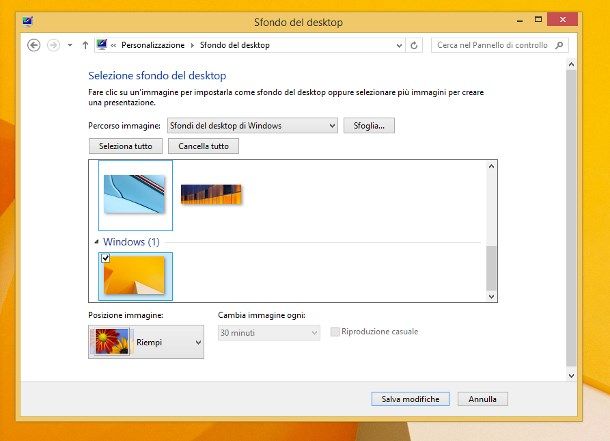Close the Sfondo del desktop window
This screenshot has width=610, height=441.
click(x=563, y=19)
